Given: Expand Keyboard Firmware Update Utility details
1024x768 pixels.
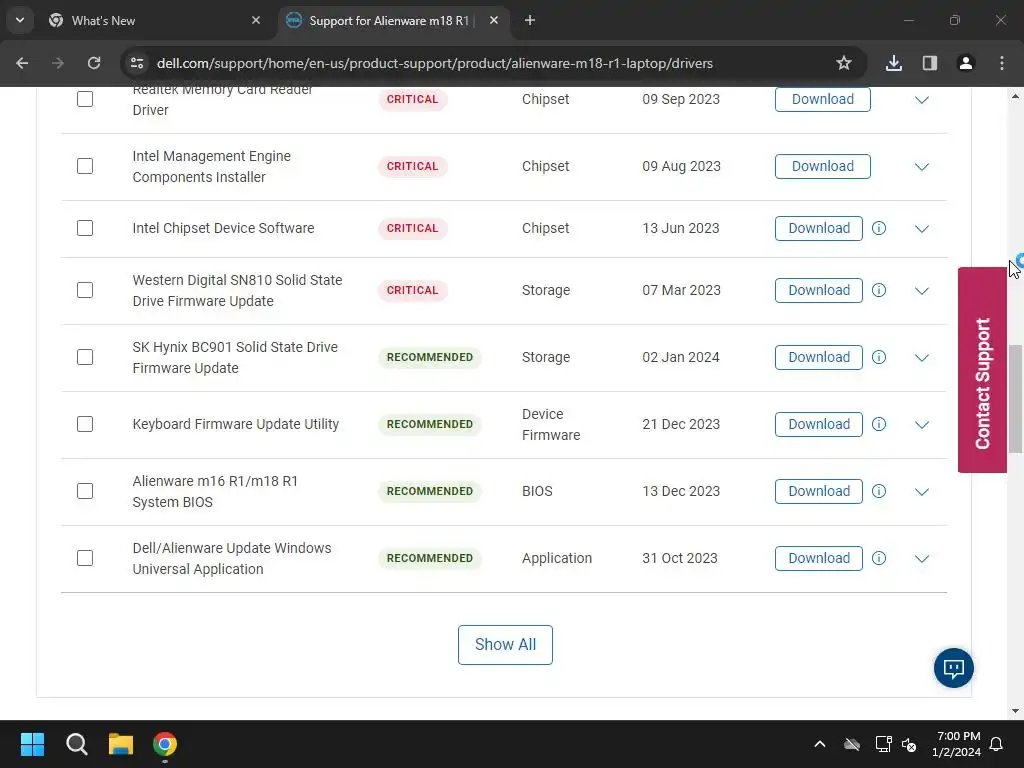Looking at the screenshot, I should (921, 425).
